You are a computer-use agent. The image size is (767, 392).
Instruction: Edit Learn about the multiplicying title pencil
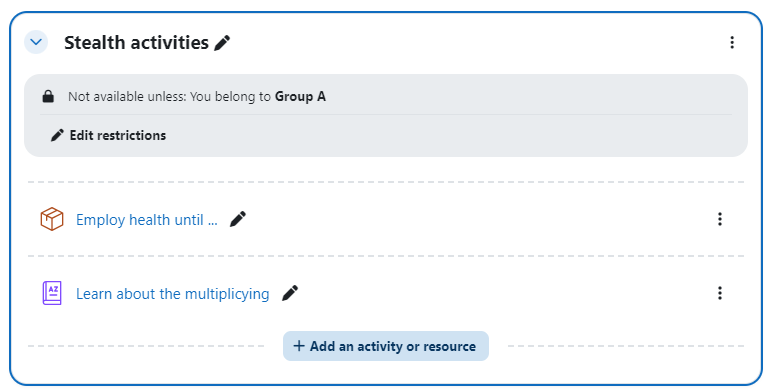(x=290, y=293)
